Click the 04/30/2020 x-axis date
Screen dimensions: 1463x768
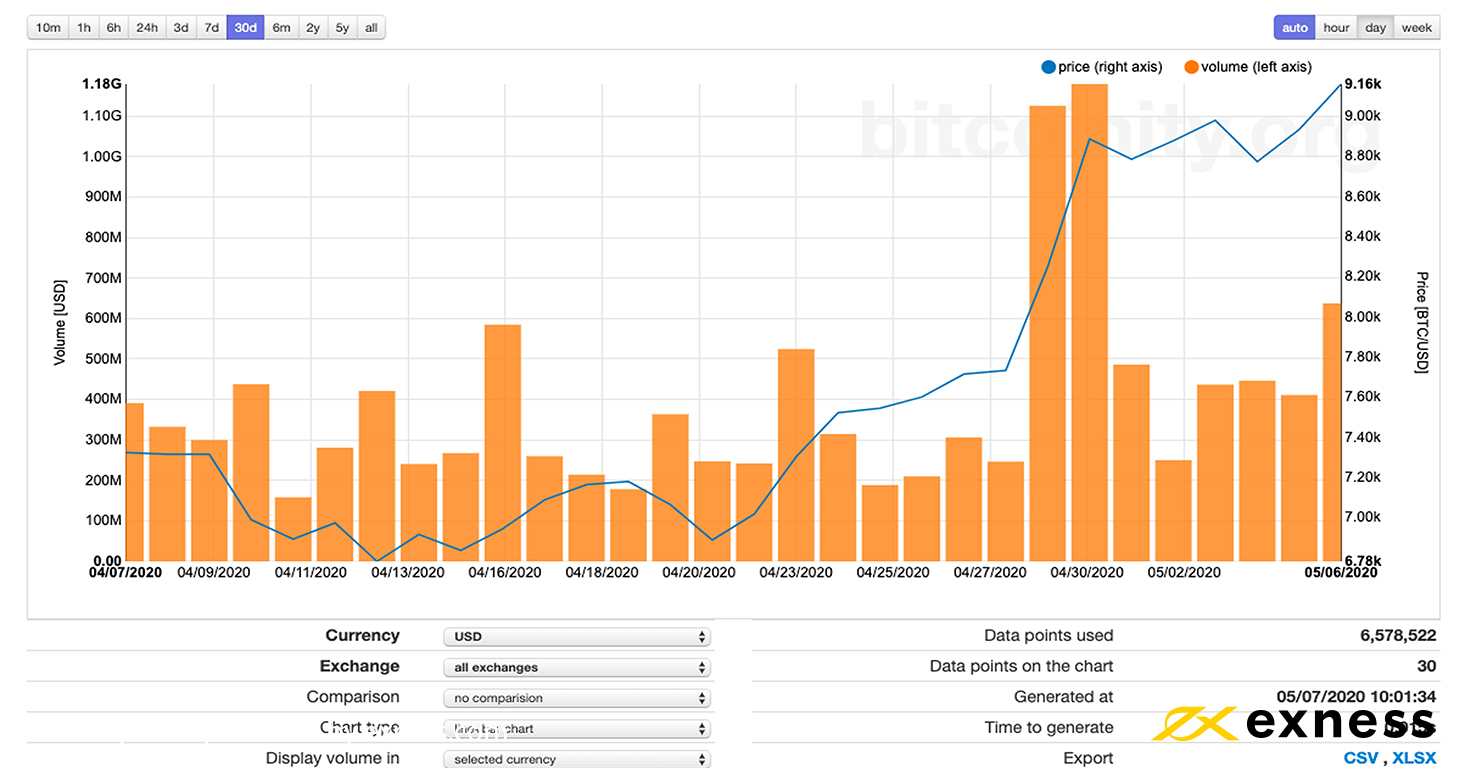pos(1086,573)
